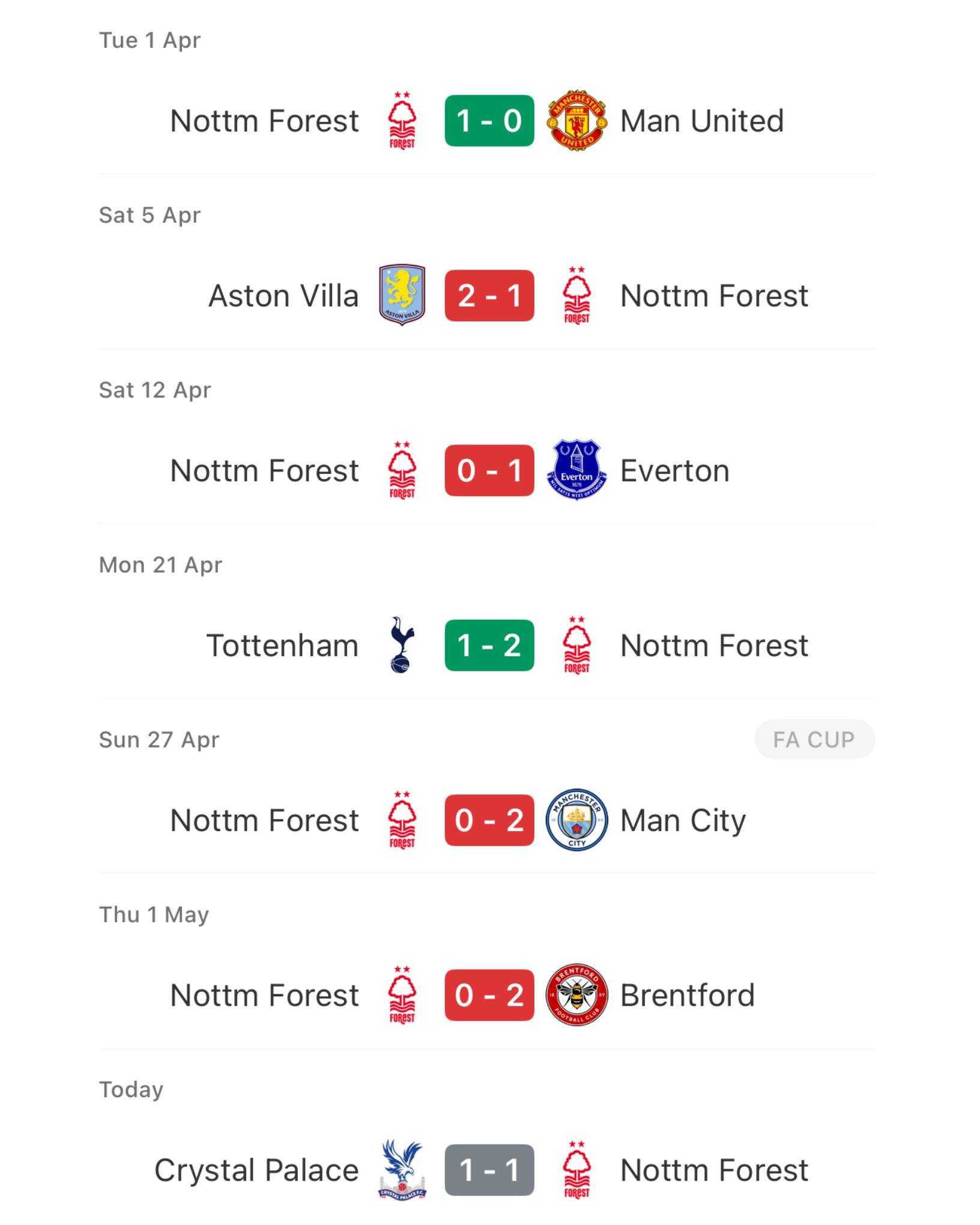
Task: Click the Manchester United crest
Action: (576, 121)
